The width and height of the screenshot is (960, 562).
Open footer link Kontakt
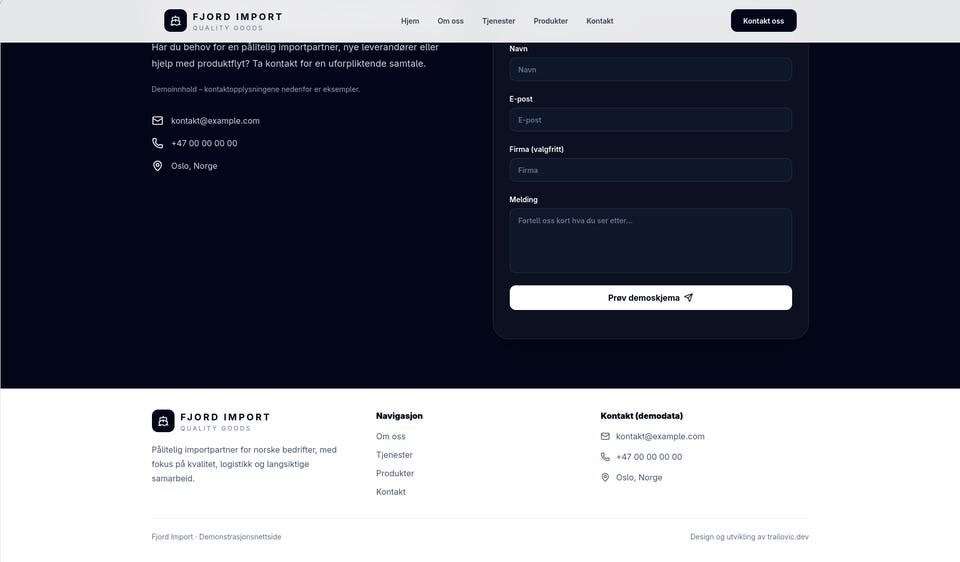tap(391, 492)
